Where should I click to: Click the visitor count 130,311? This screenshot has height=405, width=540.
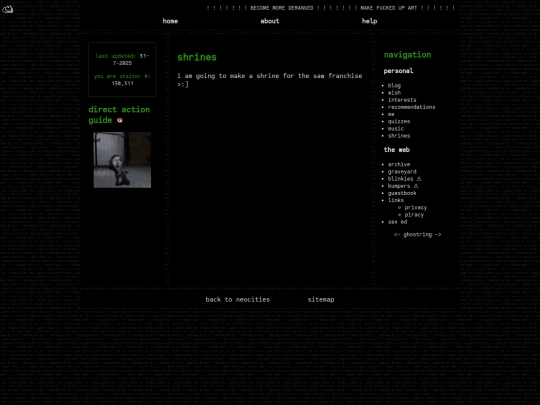[122, 83]
